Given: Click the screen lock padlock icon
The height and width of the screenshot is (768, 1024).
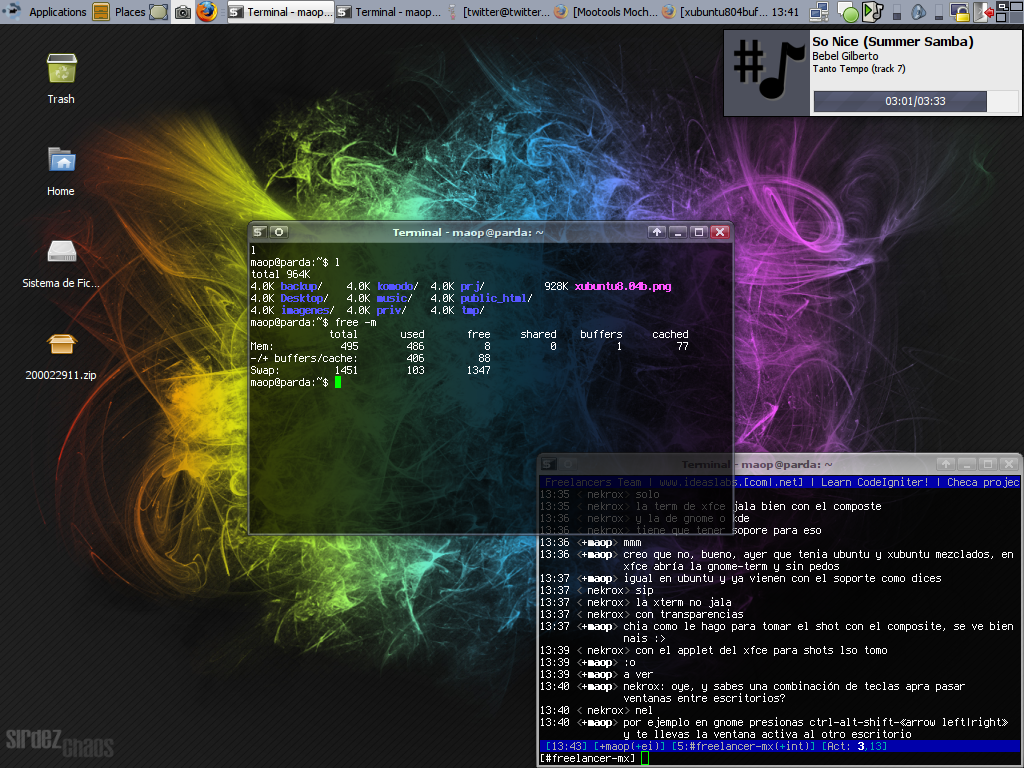Looking at the screenshot, I should pos(959,12).
